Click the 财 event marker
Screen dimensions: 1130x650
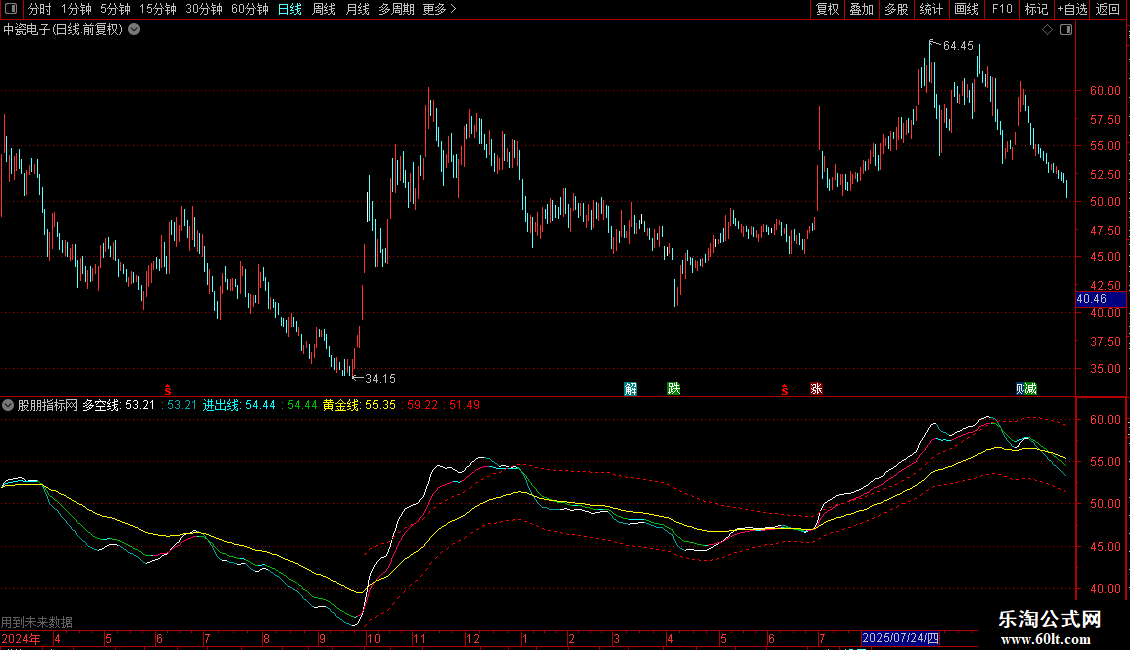tap(1020, 389)
